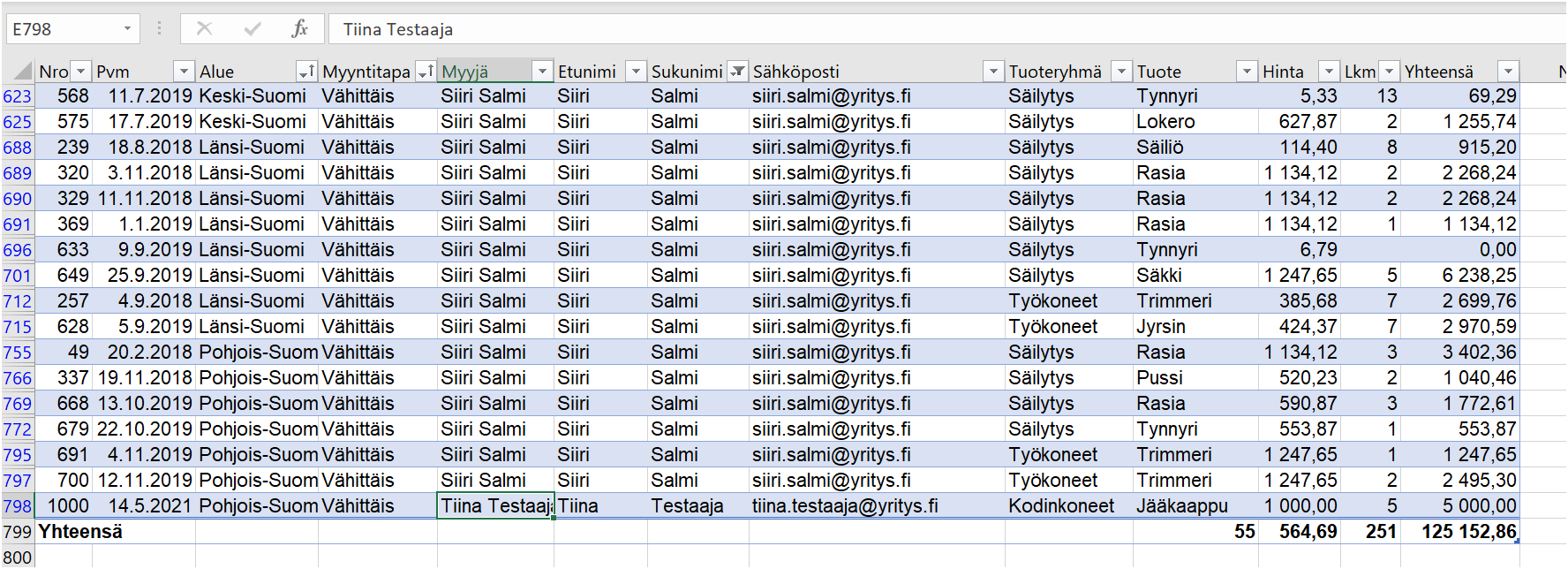Click the Keski-Suomi cell in row 623
Viewport: 1568px width, 569px height.
tap(257, 96)
